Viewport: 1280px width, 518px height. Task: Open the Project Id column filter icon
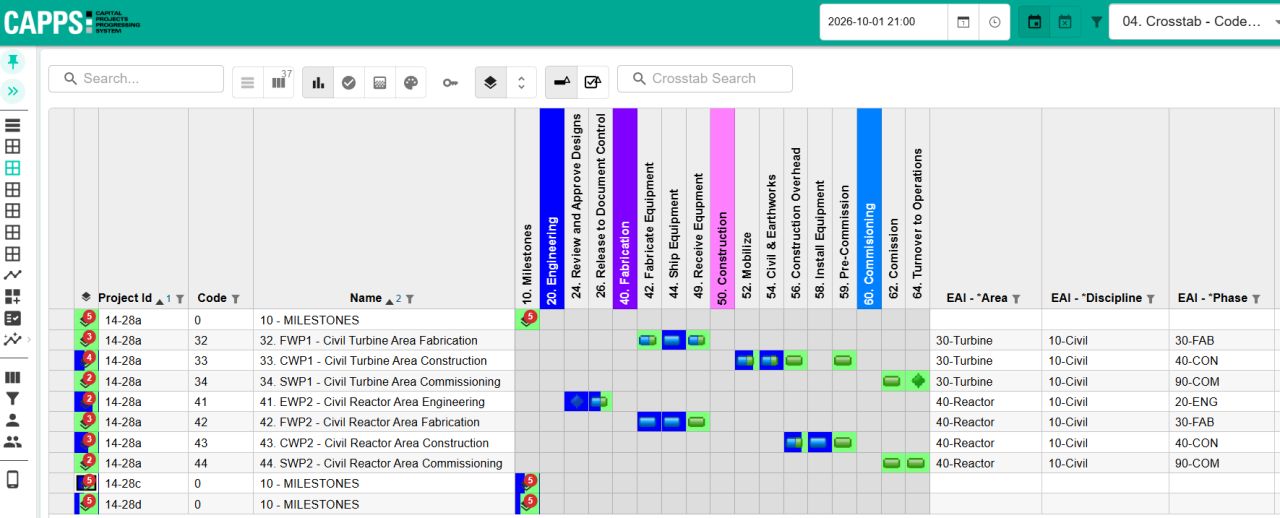point(180,299)
